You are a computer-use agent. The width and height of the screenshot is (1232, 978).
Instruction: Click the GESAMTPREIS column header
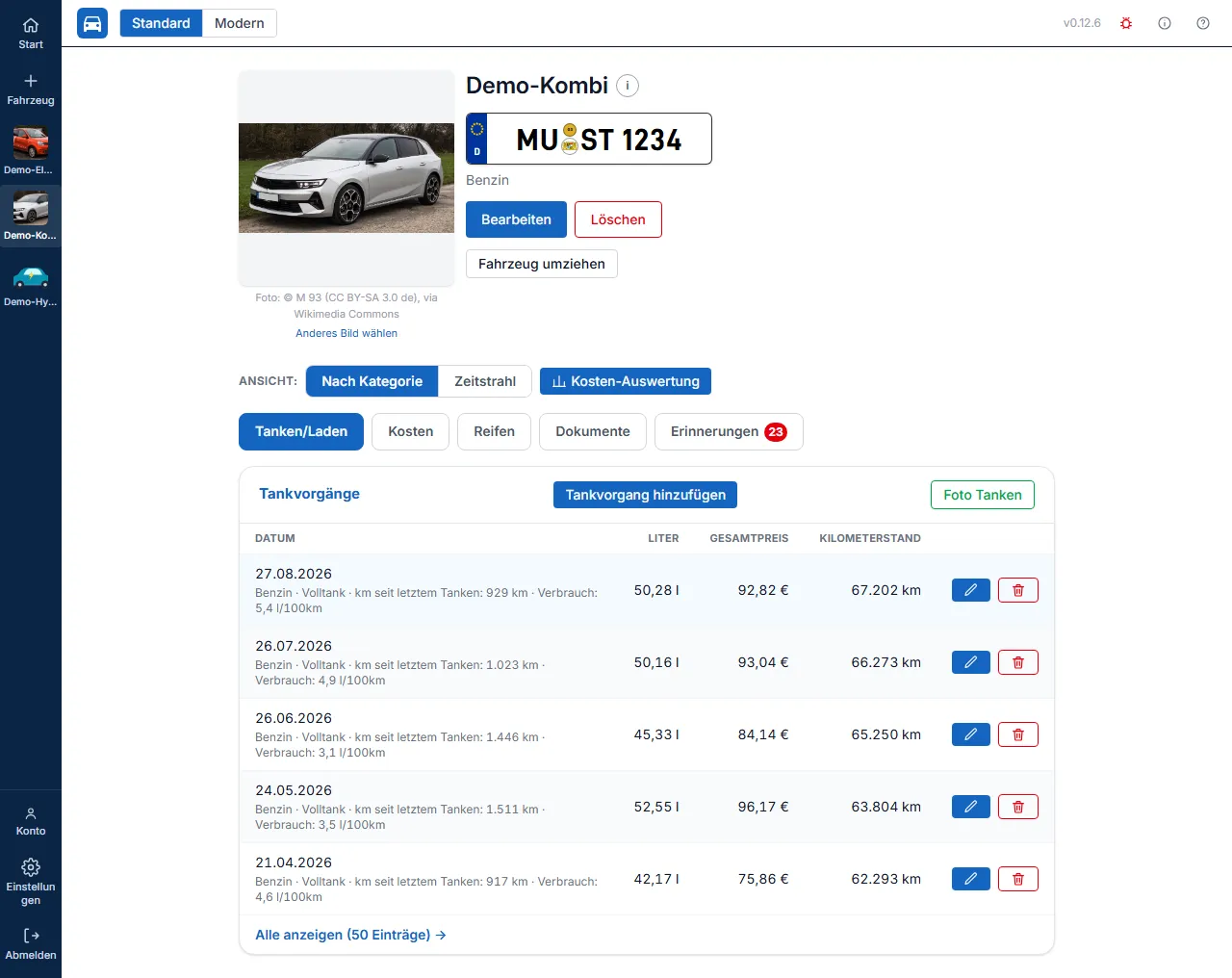(x=749, y=538)
